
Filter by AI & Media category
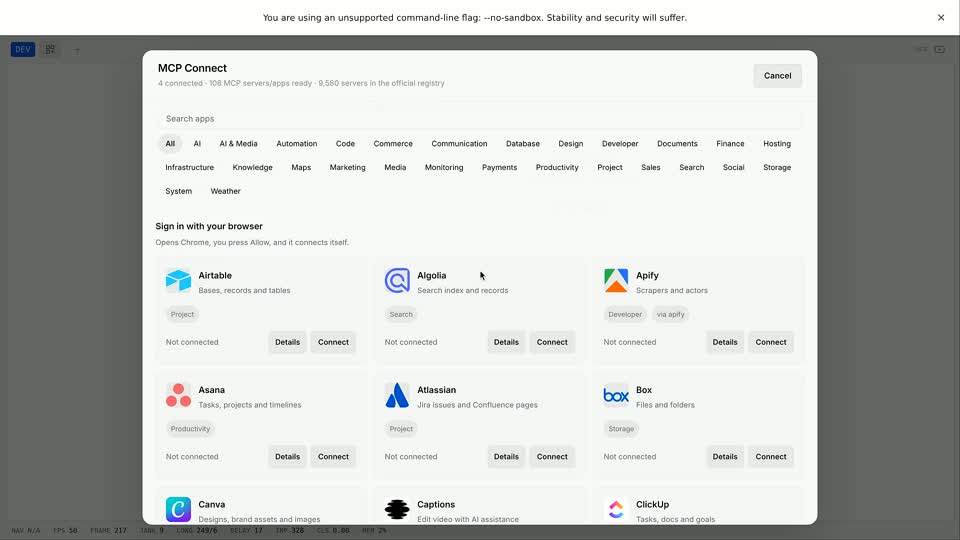[x=239, y=144]
